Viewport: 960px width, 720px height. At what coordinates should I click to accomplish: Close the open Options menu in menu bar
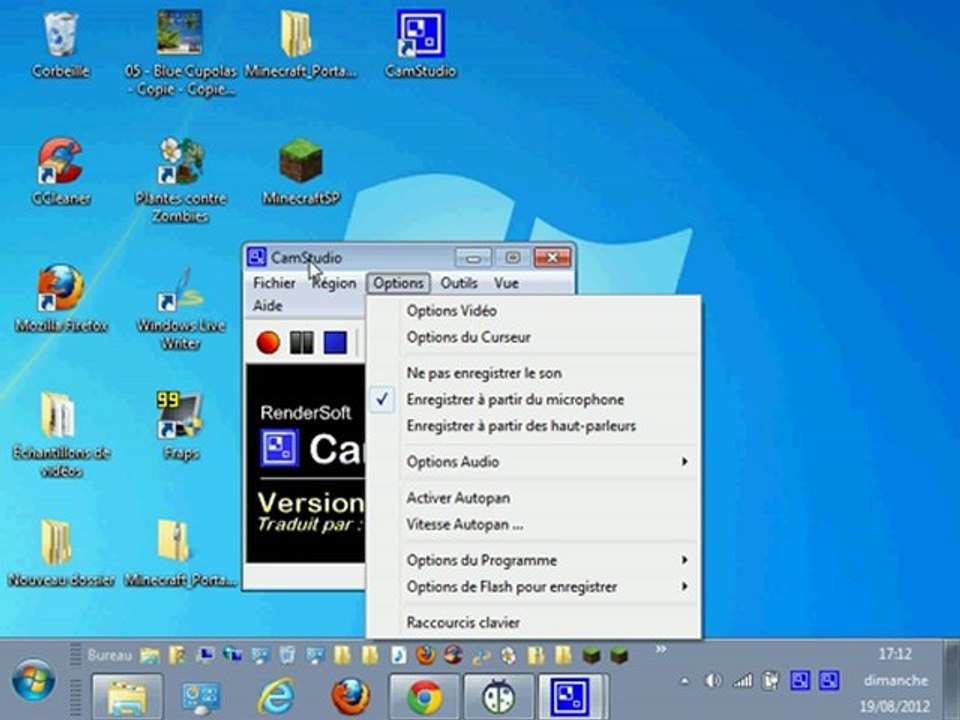pos(399,283)
